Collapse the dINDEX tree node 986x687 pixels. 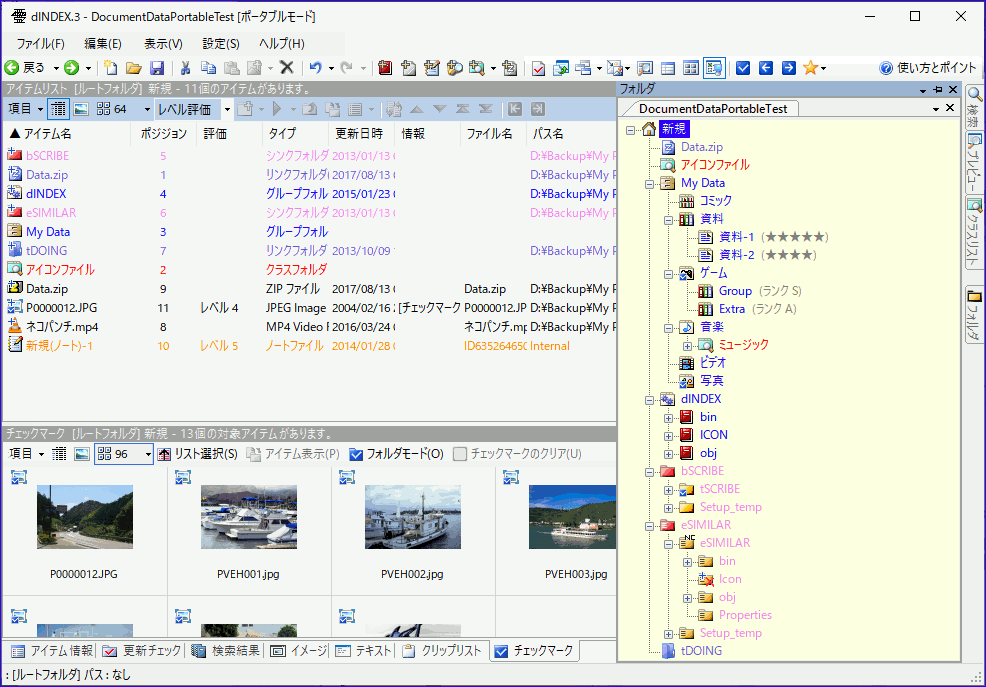pyautogui.click(x=650, y=400)
